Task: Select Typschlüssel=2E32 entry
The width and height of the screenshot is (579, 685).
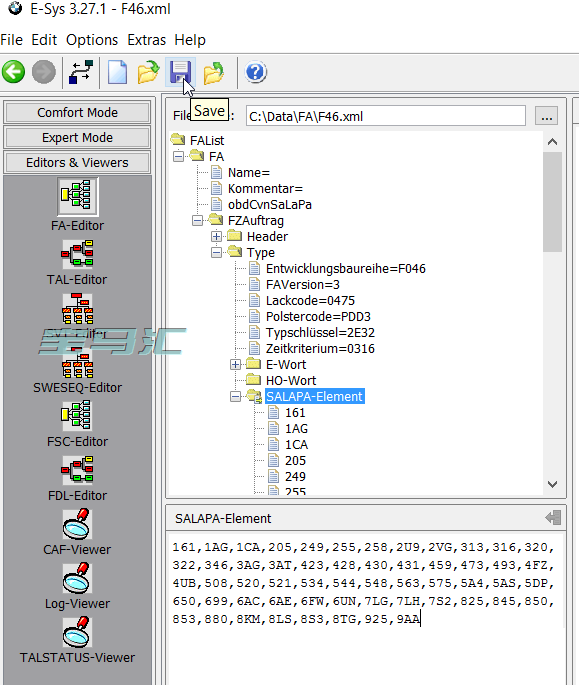Action: coord(320,333)
